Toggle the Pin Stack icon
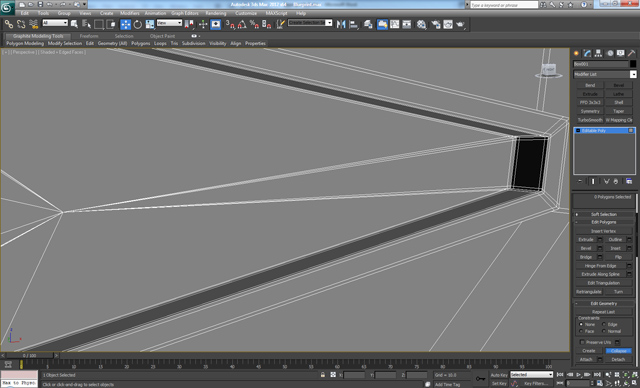 pos(580,181)
